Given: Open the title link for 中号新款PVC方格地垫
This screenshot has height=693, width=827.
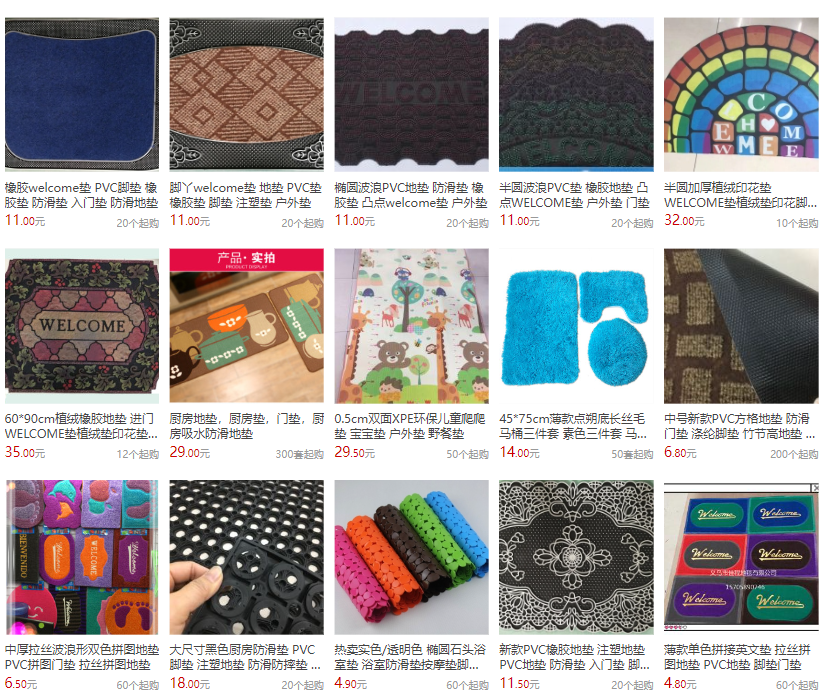Looking at the screenshot, I should [x=739, y=426].
